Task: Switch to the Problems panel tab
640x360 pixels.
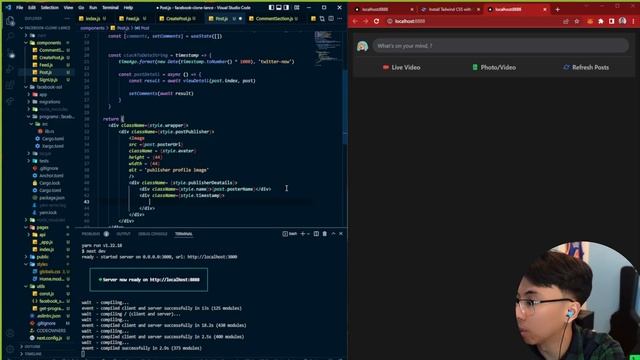Action: (91, 234)
